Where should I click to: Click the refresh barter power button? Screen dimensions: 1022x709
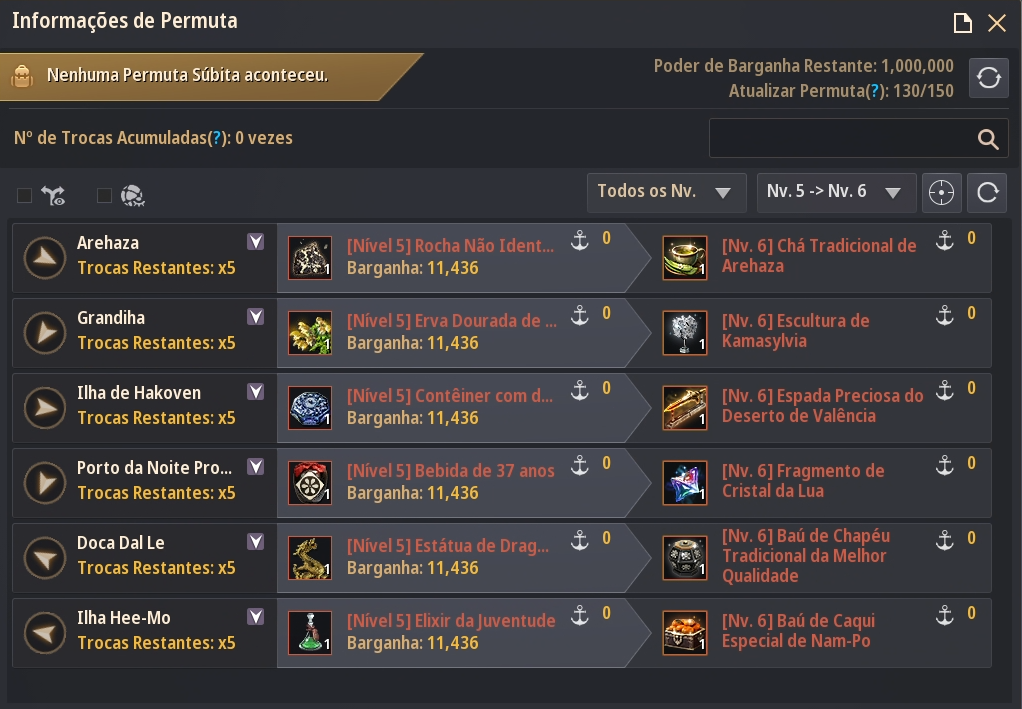pyautogui.click(x=988, y=78)
